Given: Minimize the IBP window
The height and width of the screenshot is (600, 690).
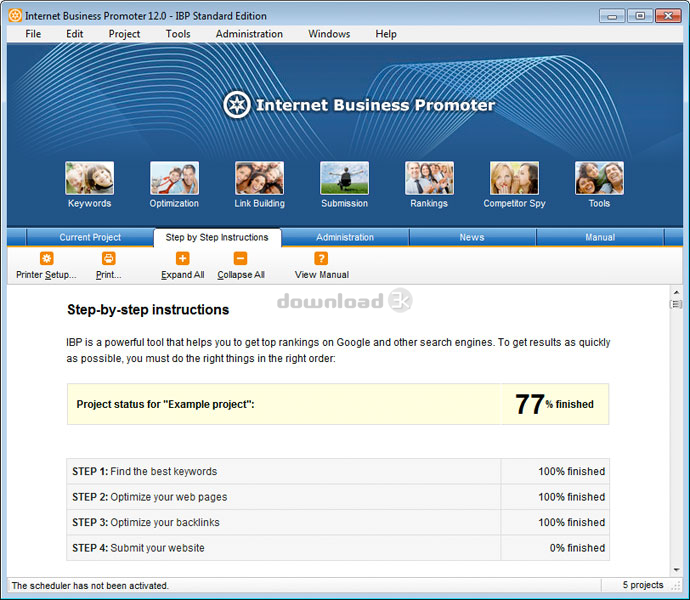Looking at the screenshot, I should point(612,16).
